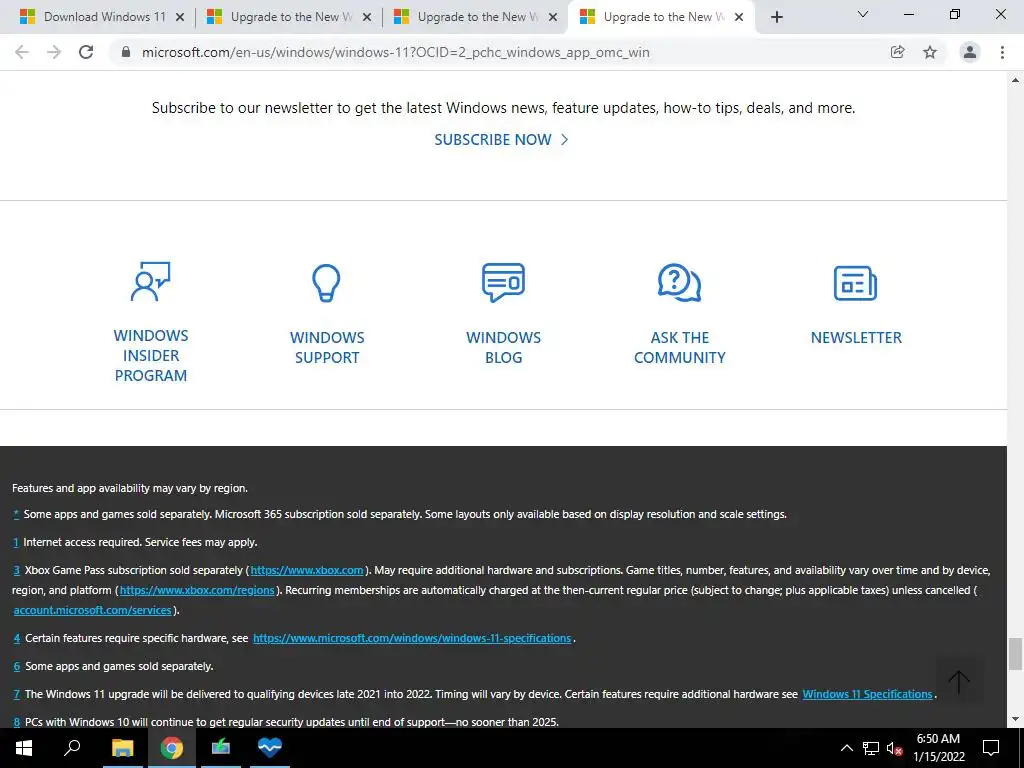This screenshot has width=1024, height=768.
Task: Open File Explorer from the taskbar
Action: (x=122, y=748)
